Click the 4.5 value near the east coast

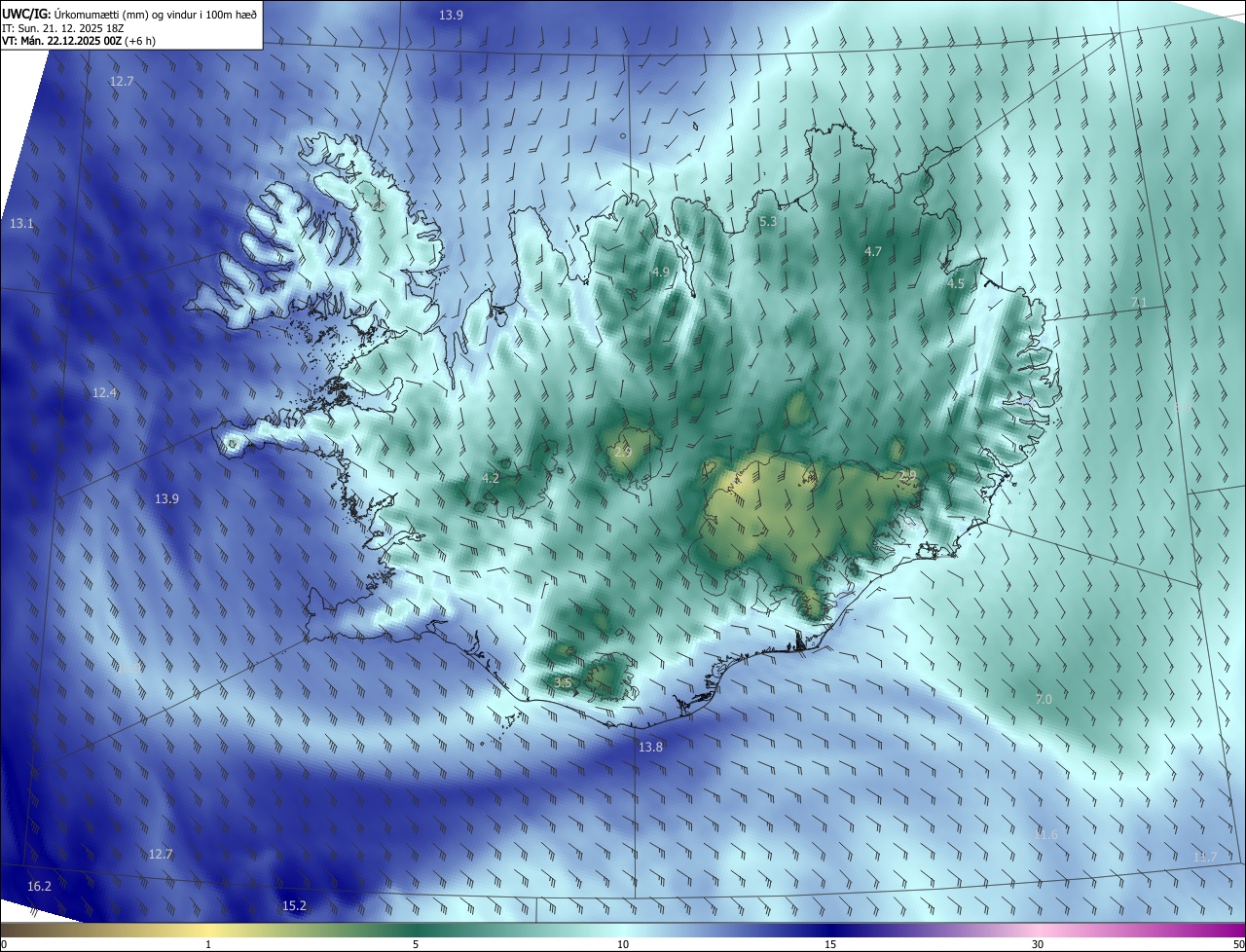956,284
